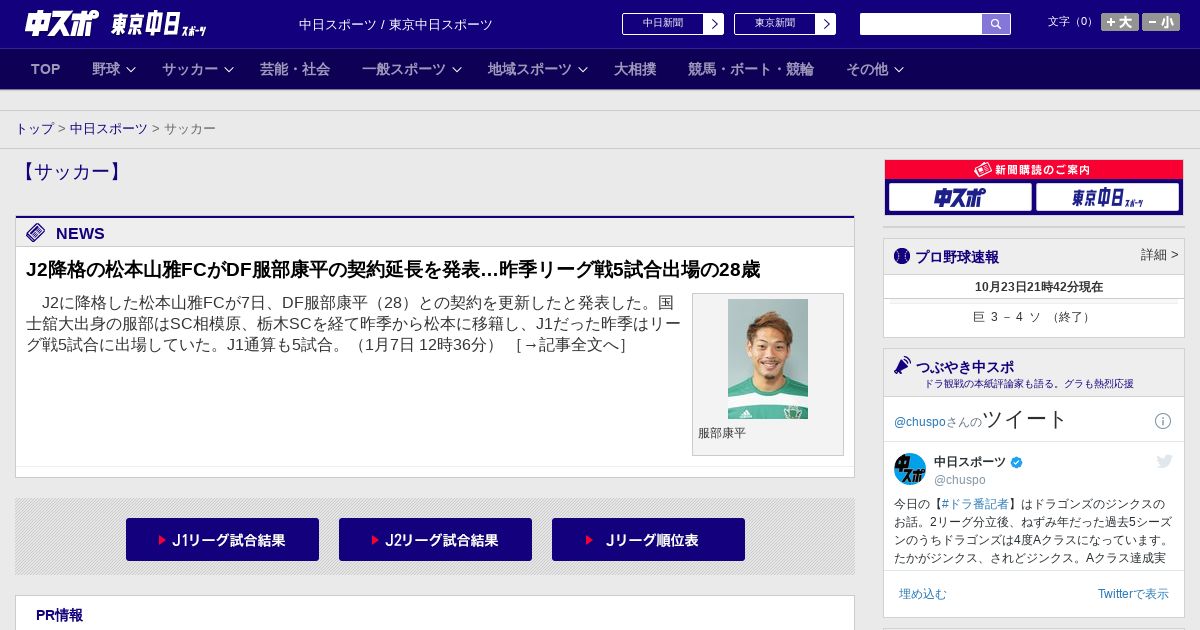Increase text size with 大 button
The image size is (1200, 630).
coord(1120,22)
